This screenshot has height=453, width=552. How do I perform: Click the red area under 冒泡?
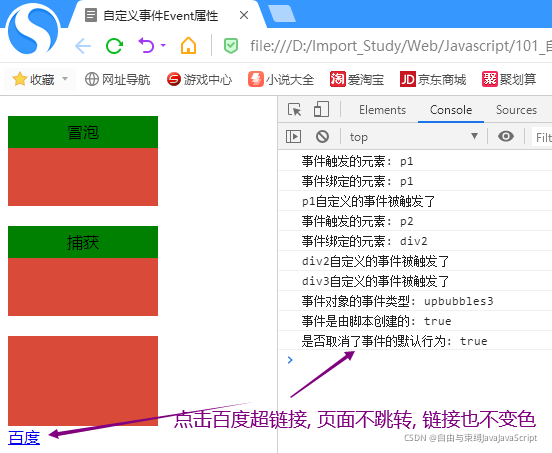coord(83,177)
